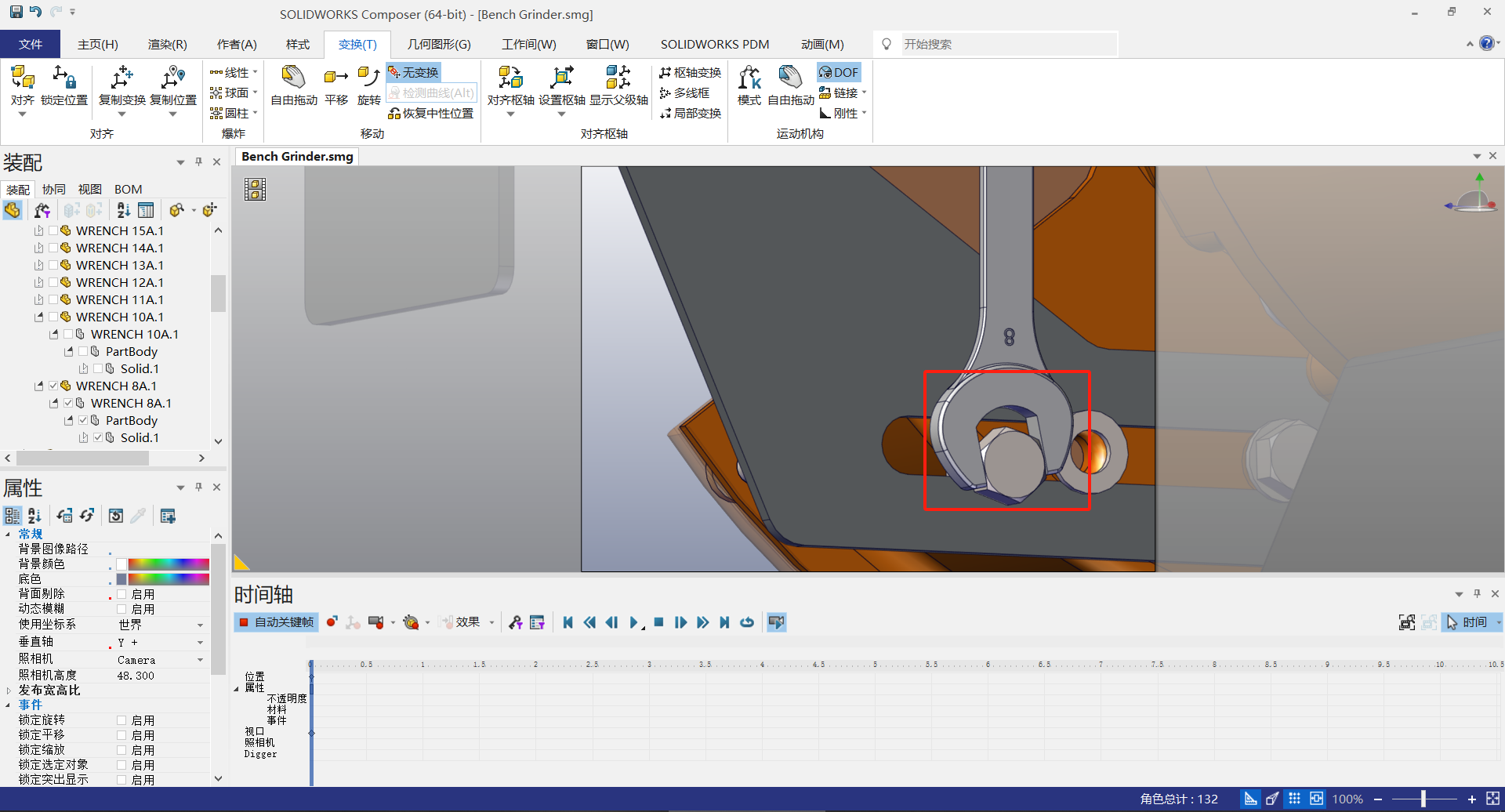Select the 平移 translate tool
This screenshot has height=812, width=1505.
coord(336,86)
